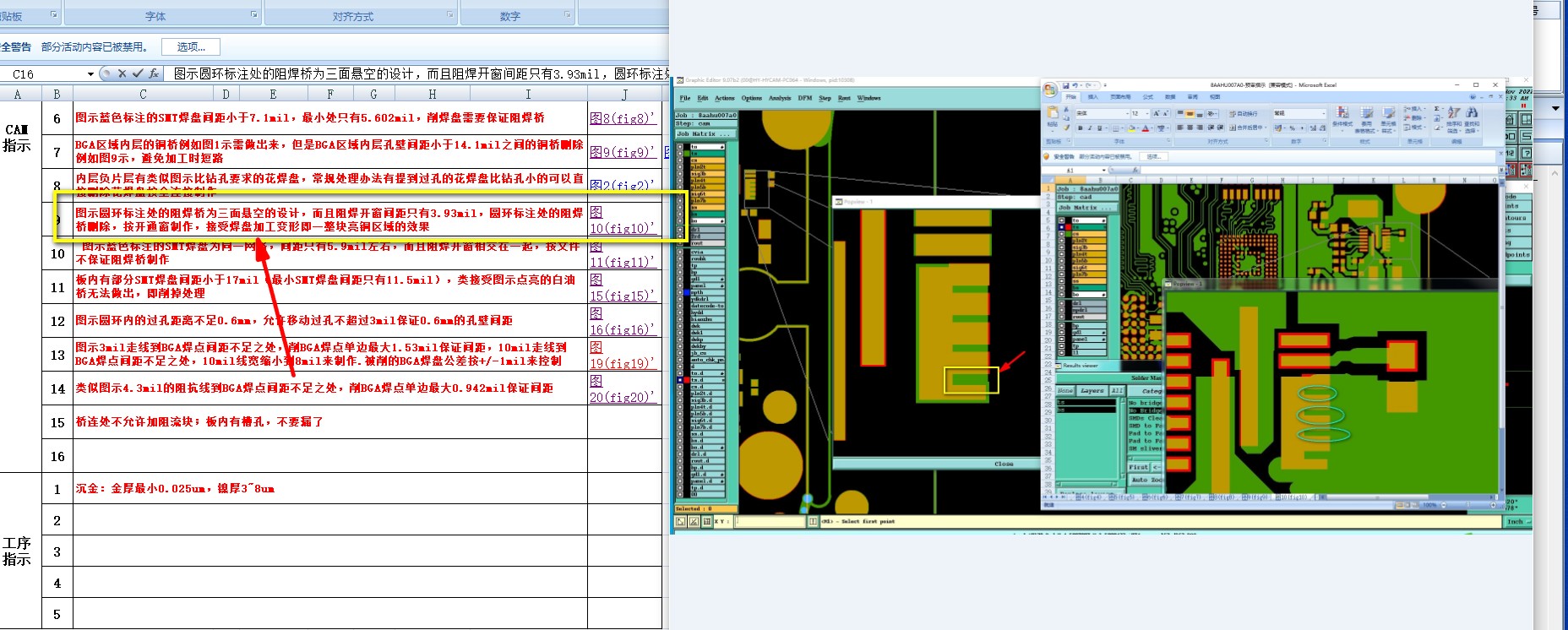1568x630 pixels.
Task: Open 查找和选择 find and select in inner Excel
Action: [1472, 117]
